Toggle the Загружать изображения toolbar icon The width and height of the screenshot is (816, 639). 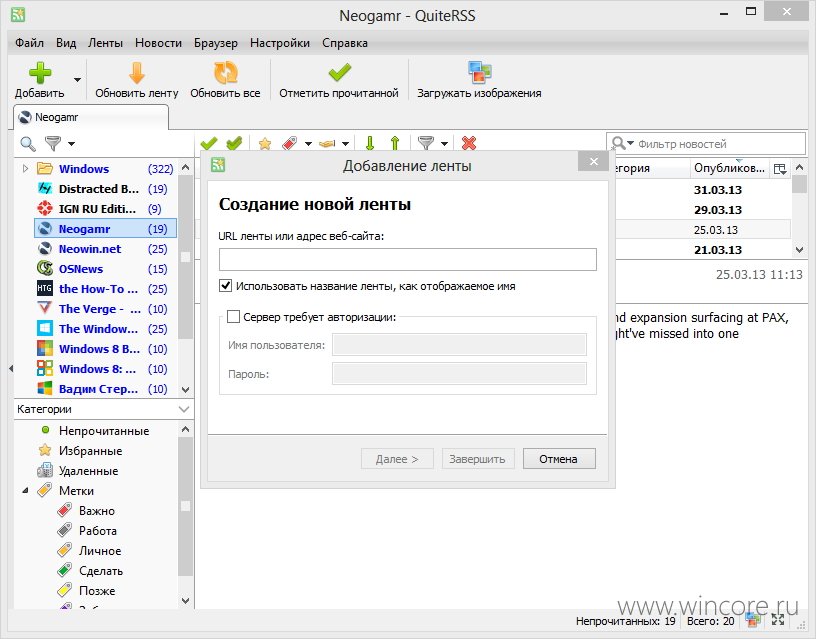pos(479,73)
